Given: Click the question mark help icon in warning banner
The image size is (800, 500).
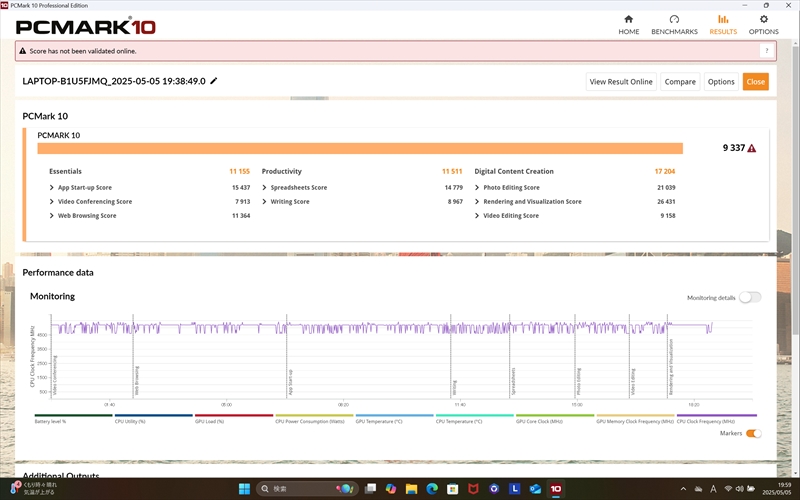Looking at the screenshot, I should coord(766,51).
